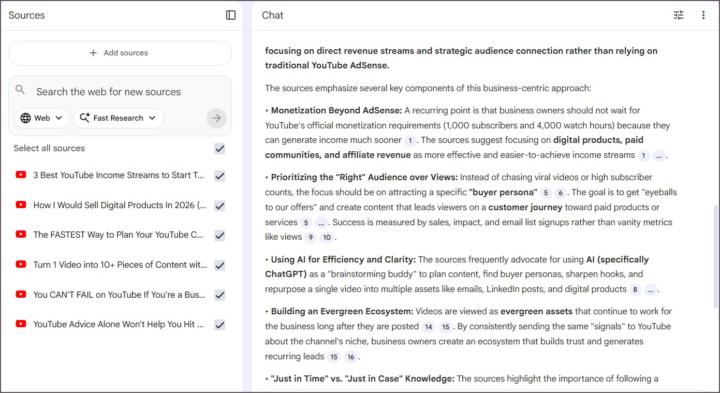Click 'Building an Evergreen Ecosystem:' heading
Screen dimensions: 720x393
[x=342, y=311]
